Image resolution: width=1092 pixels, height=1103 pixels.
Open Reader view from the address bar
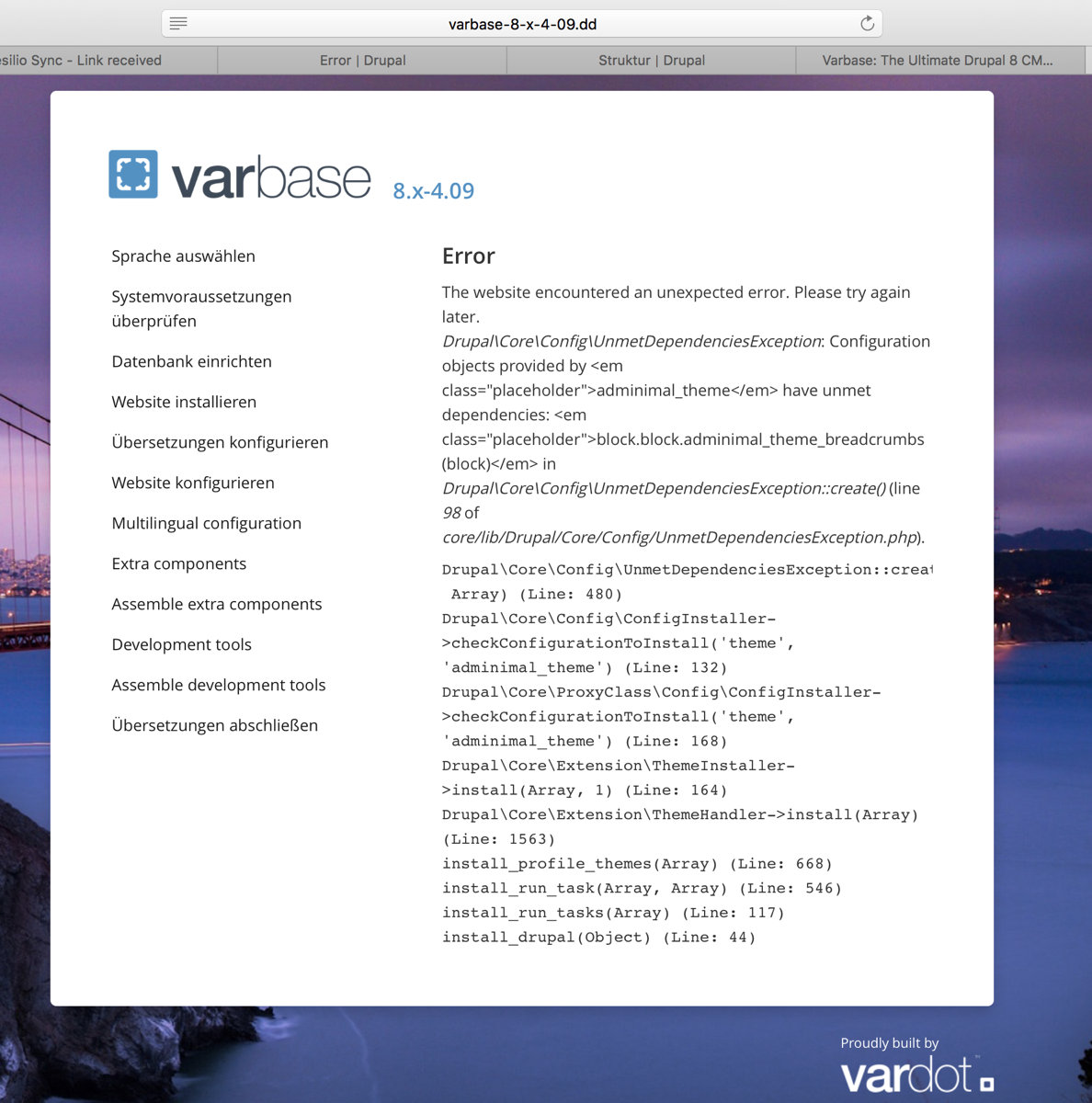click(x=178, y=23)
